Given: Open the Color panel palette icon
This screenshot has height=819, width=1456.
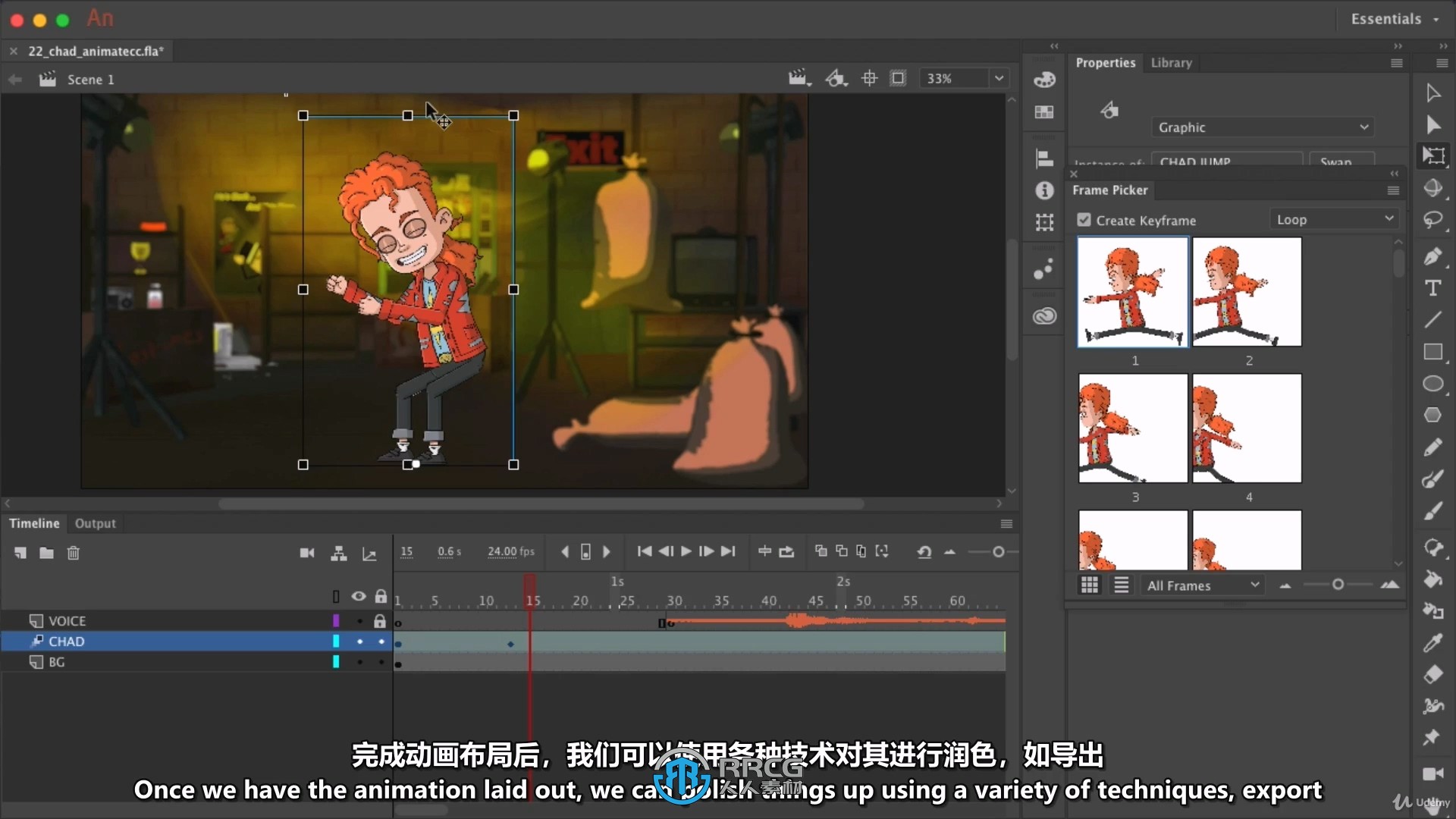Looking at the screenshot, I should (x=1044, y=80).
